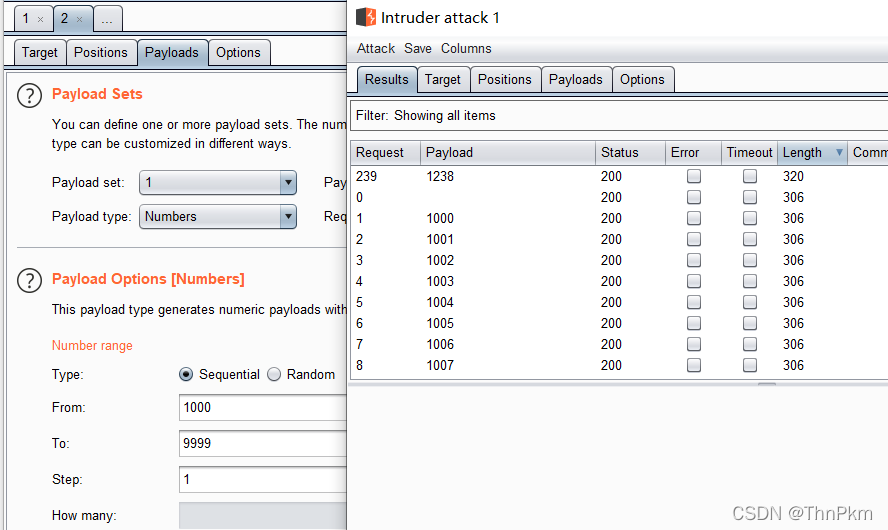This screenshot has height=530, width=888.
Task: Open the Payload set dropdown
Action: coord(218,182)
